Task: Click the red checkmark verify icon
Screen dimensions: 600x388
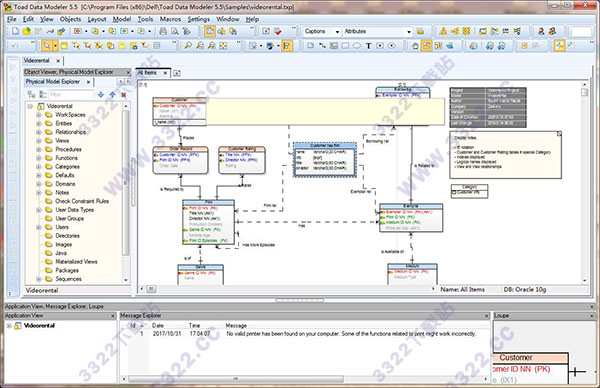Action: (278, 31)
